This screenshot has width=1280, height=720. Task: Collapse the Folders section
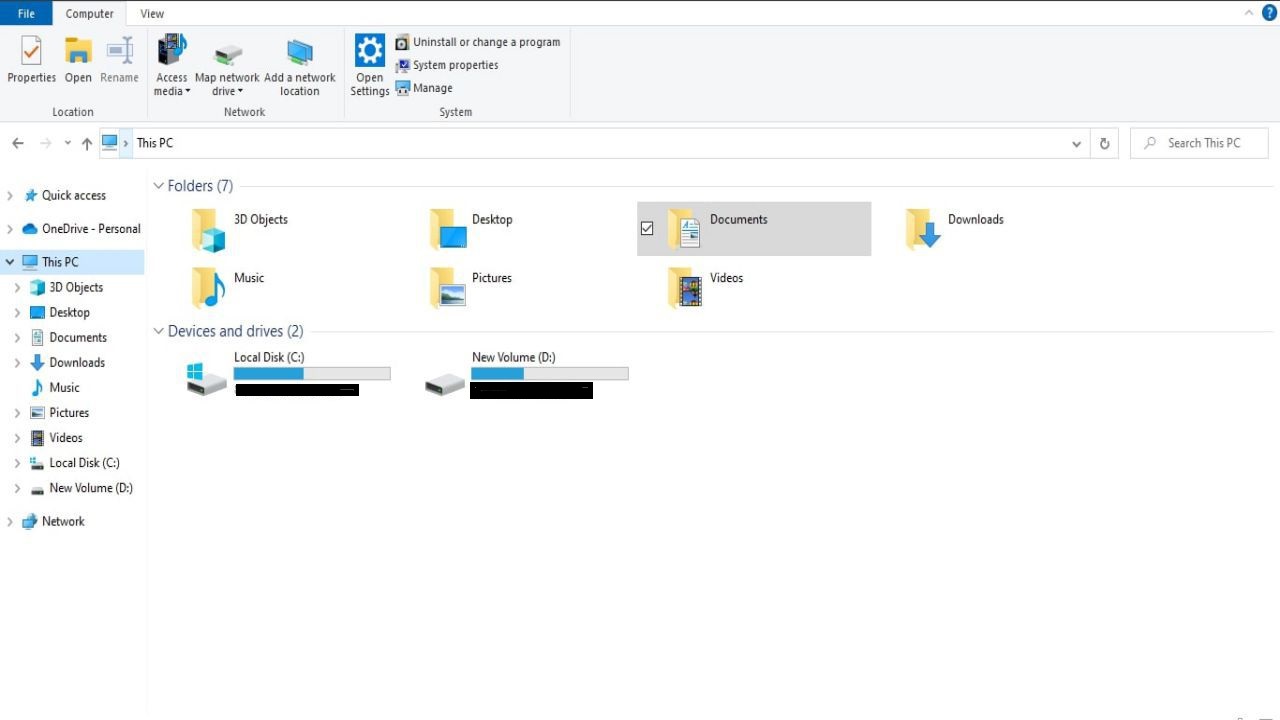(x=158, y=185)
